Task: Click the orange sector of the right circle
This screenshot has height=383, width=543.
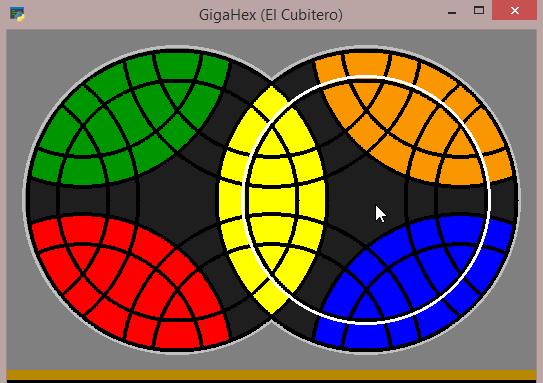Action: click(416, 114)
